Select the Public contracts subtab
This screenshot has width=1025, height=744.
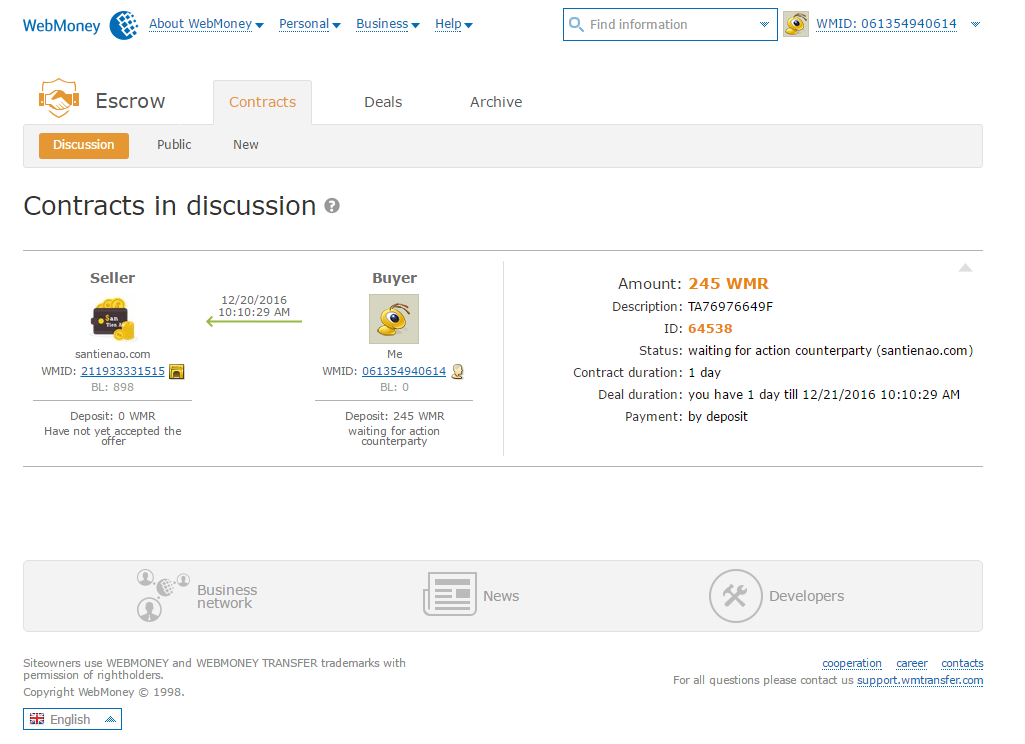[174, 145]
